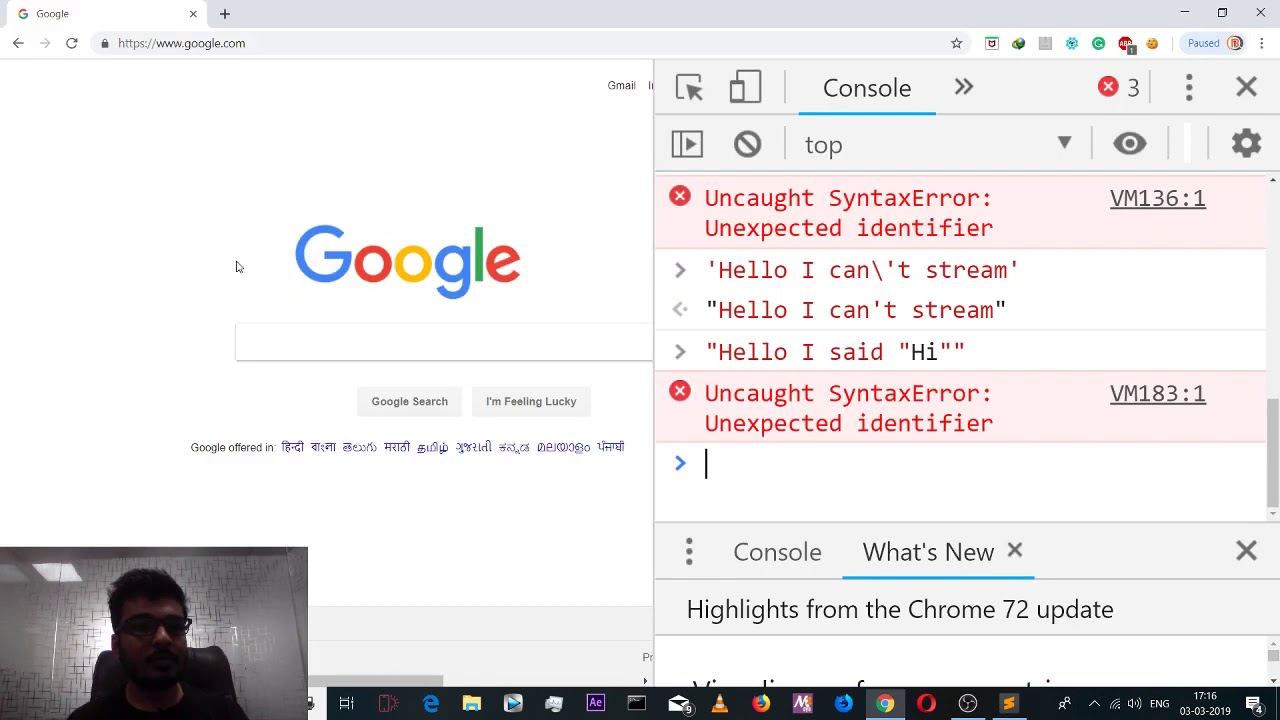Bookmark this page with the star icon
Screen dimensions: 1280x720
coord(956,43)
